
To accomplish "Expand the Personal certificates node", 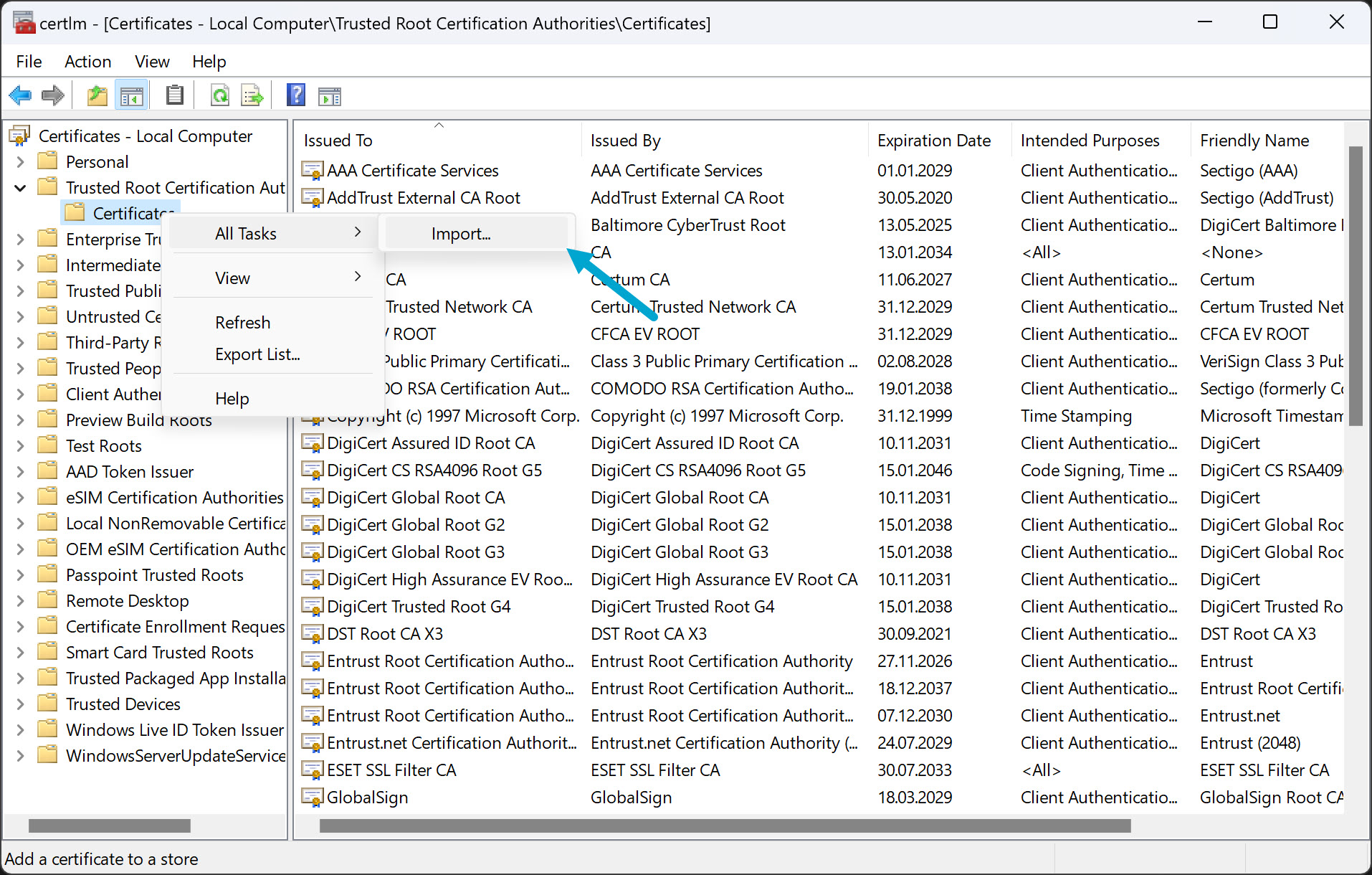I will coord(20,161).
